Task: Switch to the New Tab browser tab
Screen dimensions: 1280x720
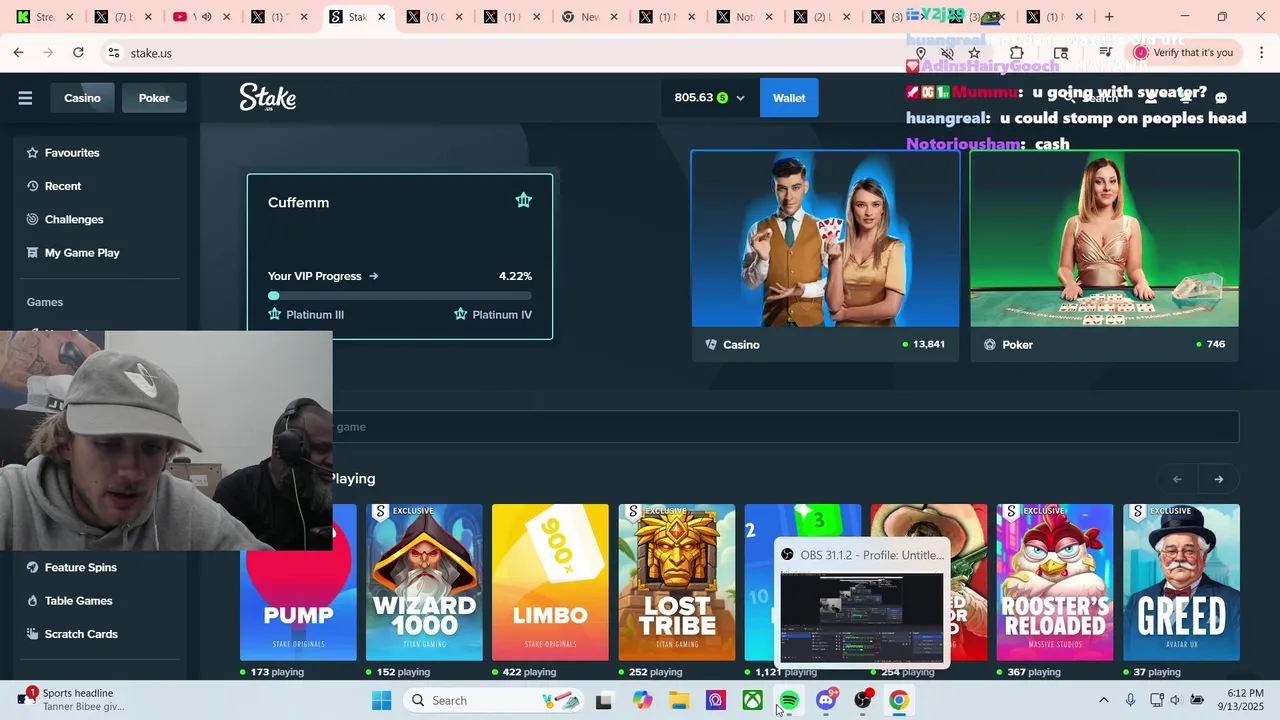Action: (x=592, y=17)
